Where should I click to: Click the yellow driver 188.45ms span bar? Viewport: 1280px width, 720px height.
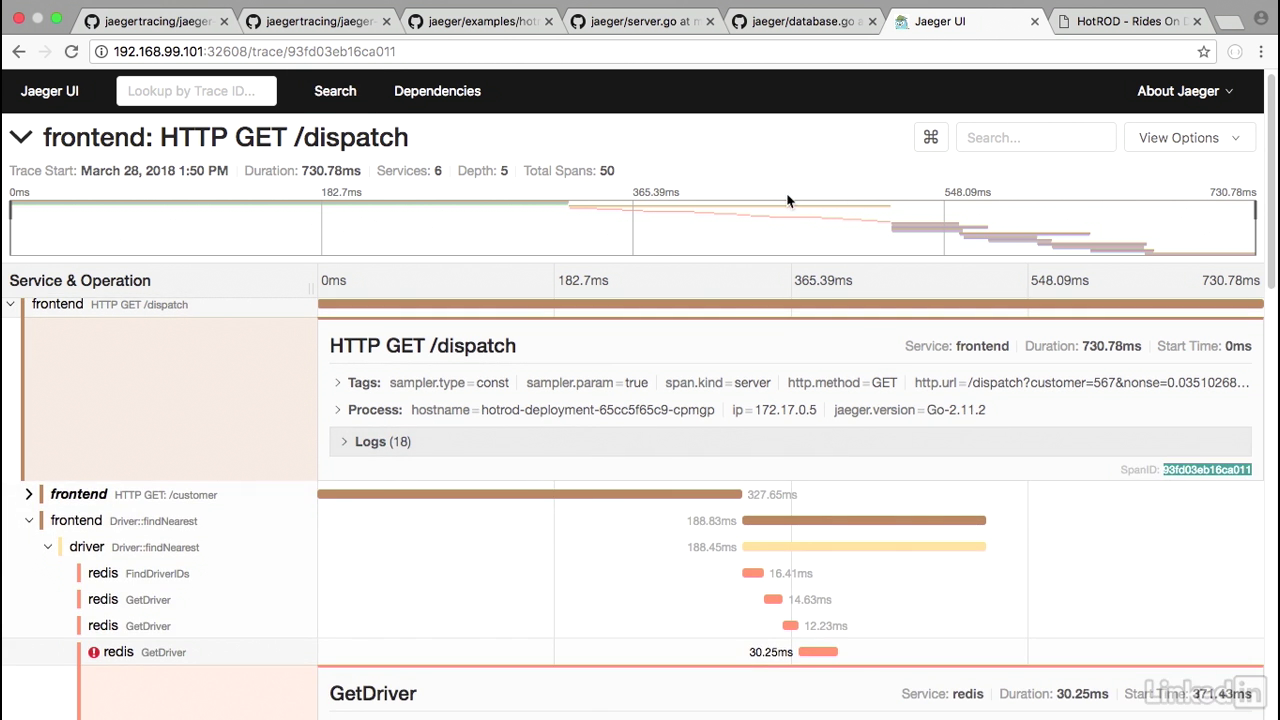[x=864, y=547]
